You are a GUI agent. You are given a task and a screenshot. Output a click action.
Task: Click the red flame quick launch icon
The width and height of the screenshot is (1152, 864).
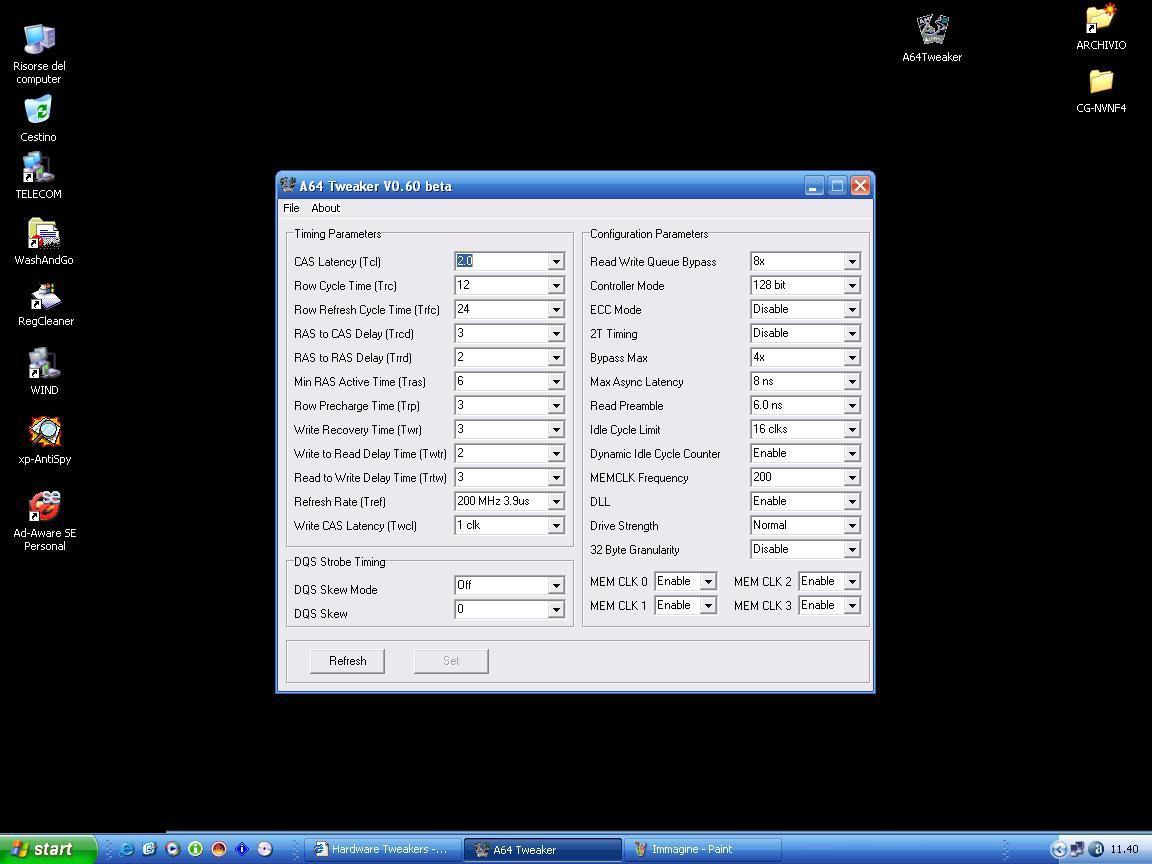tap(219, 849)
